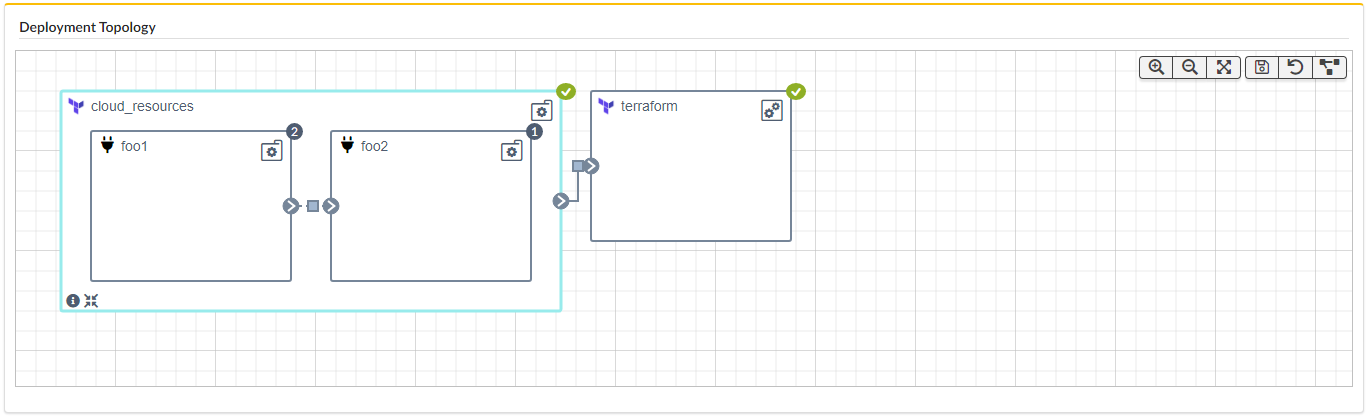Viewport: 1369px width, 417px height.
Task: Select the terraform node label
Action: pyautogui.click(x=649, y=106)
